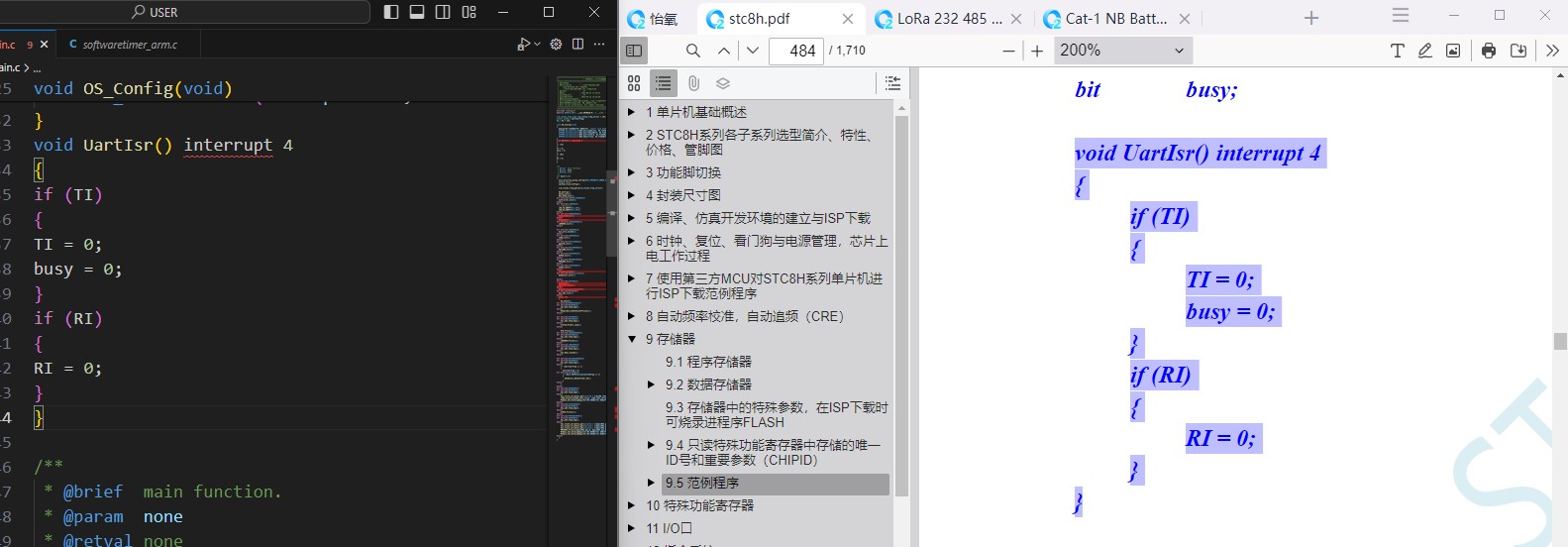Open the 200% zoom level dropdown

[1122, 51]
